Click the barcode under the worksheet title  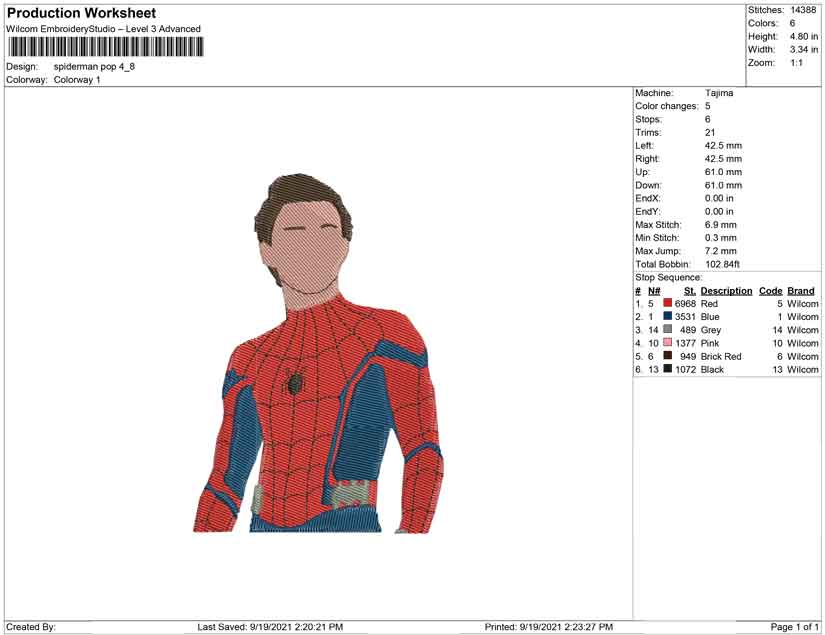tap(106, 47)
